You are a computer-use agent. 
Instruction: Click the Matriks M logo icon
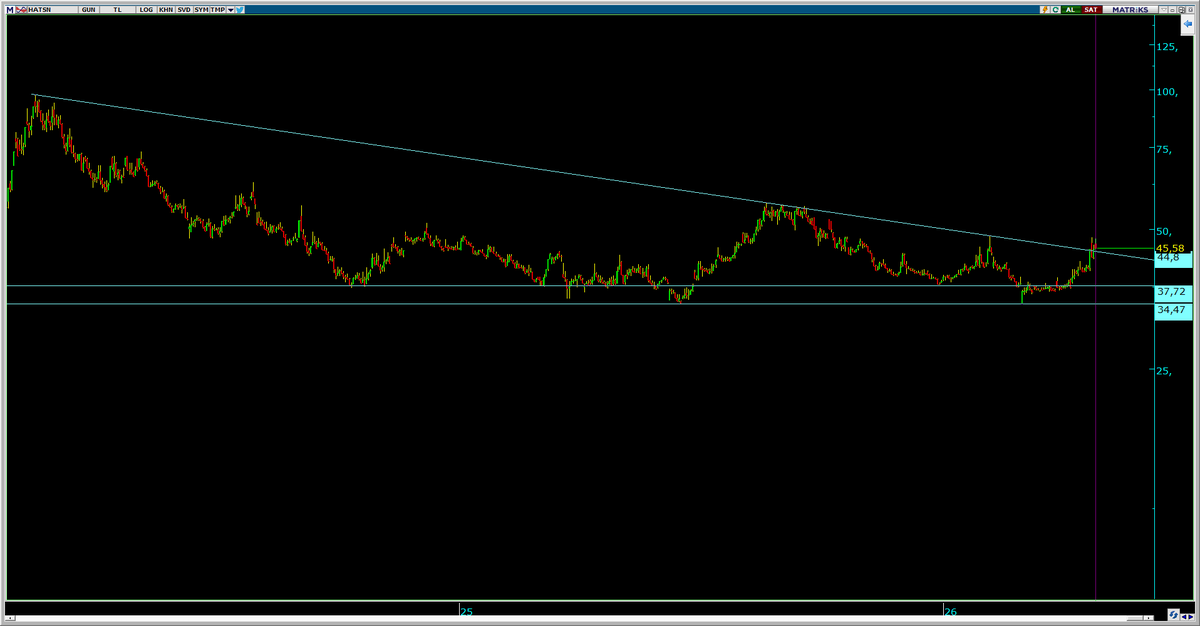(10, 10)
